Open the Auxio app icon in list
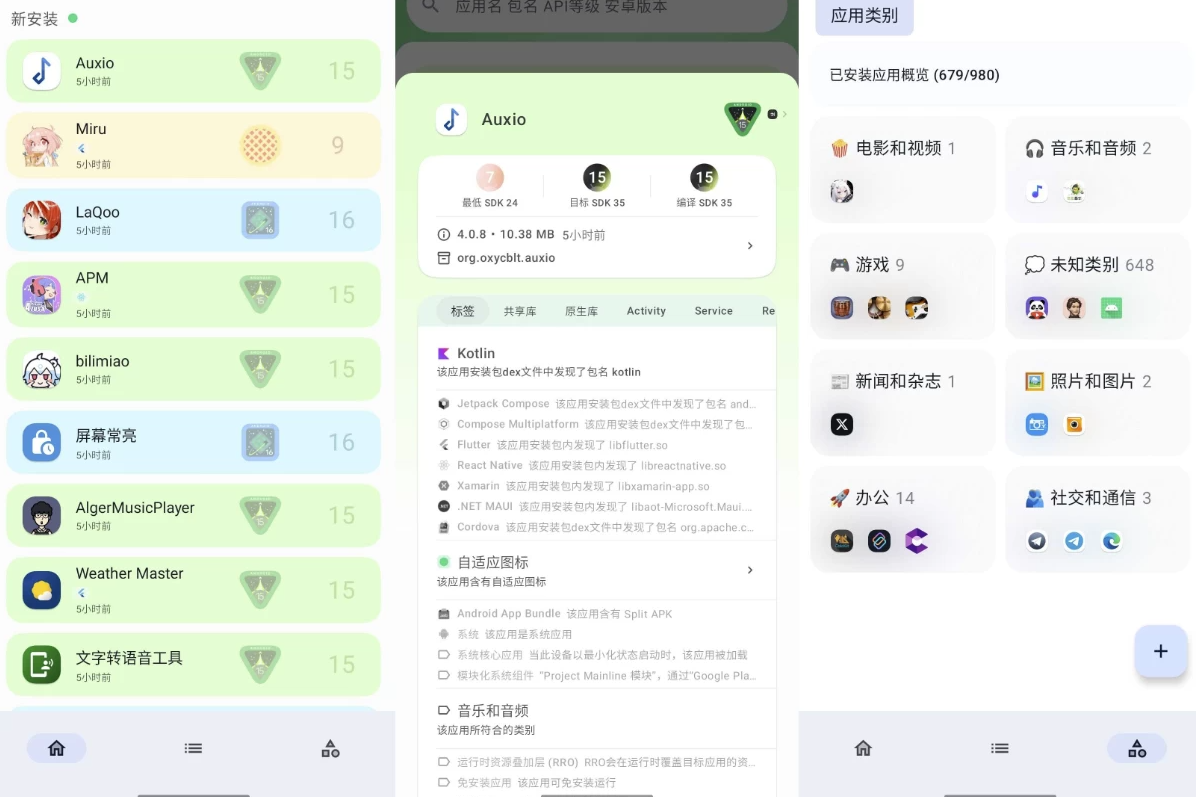 41,71
